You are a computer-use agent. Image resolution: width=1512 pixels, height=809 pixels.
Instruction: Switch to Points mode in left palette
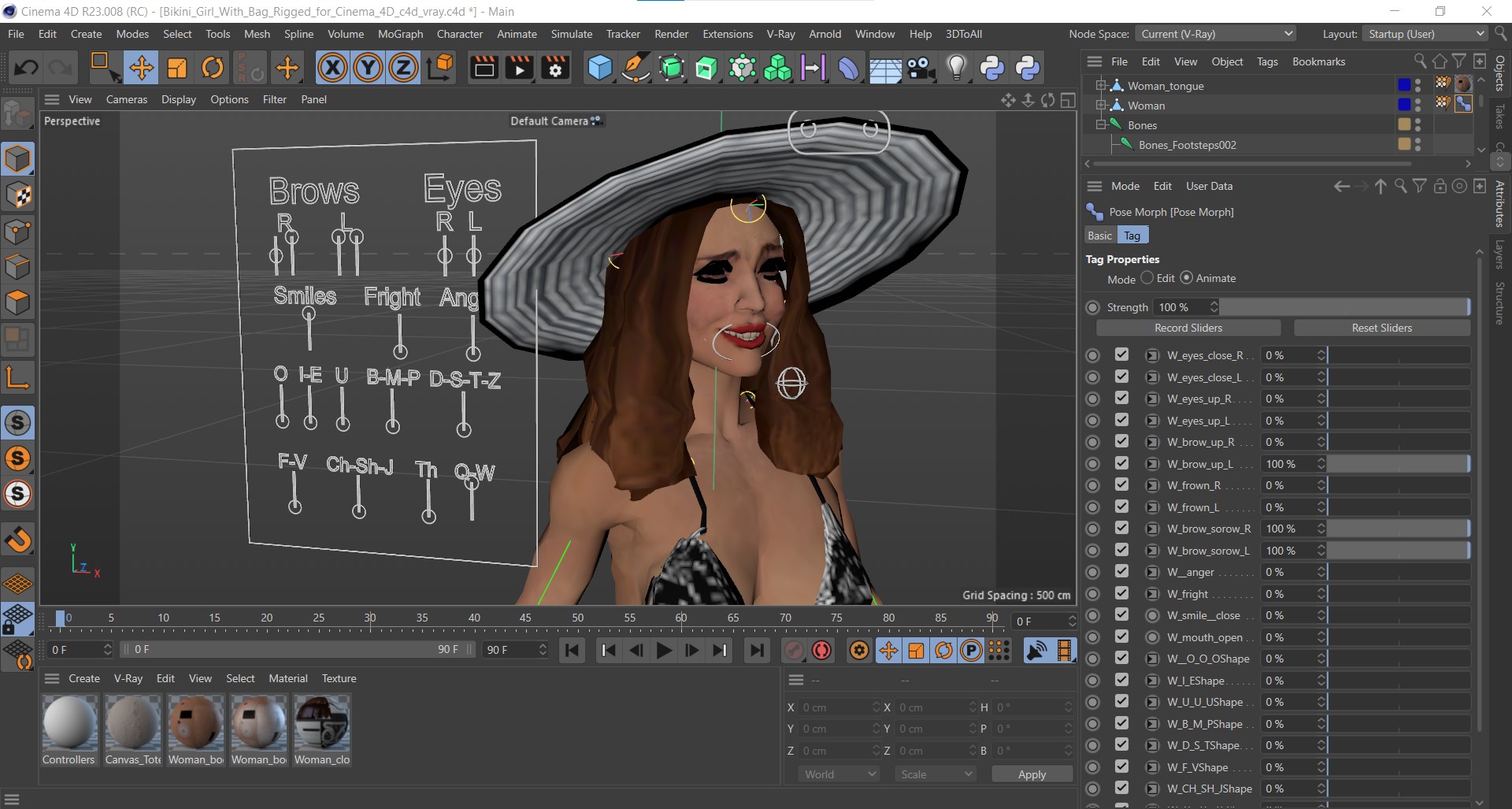[17, 231]
